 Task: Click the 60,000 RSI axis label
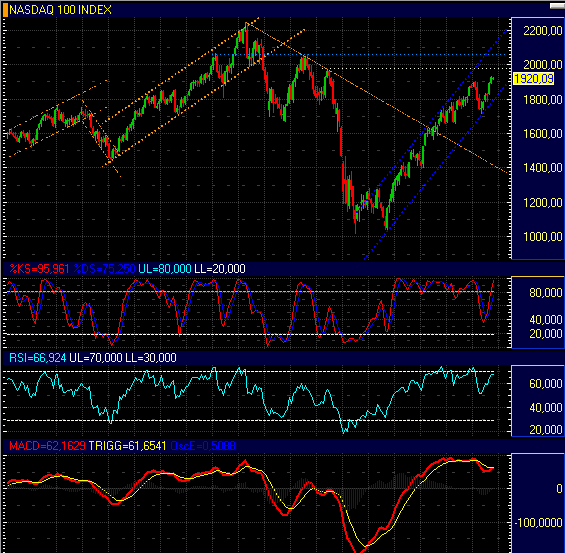546,384
